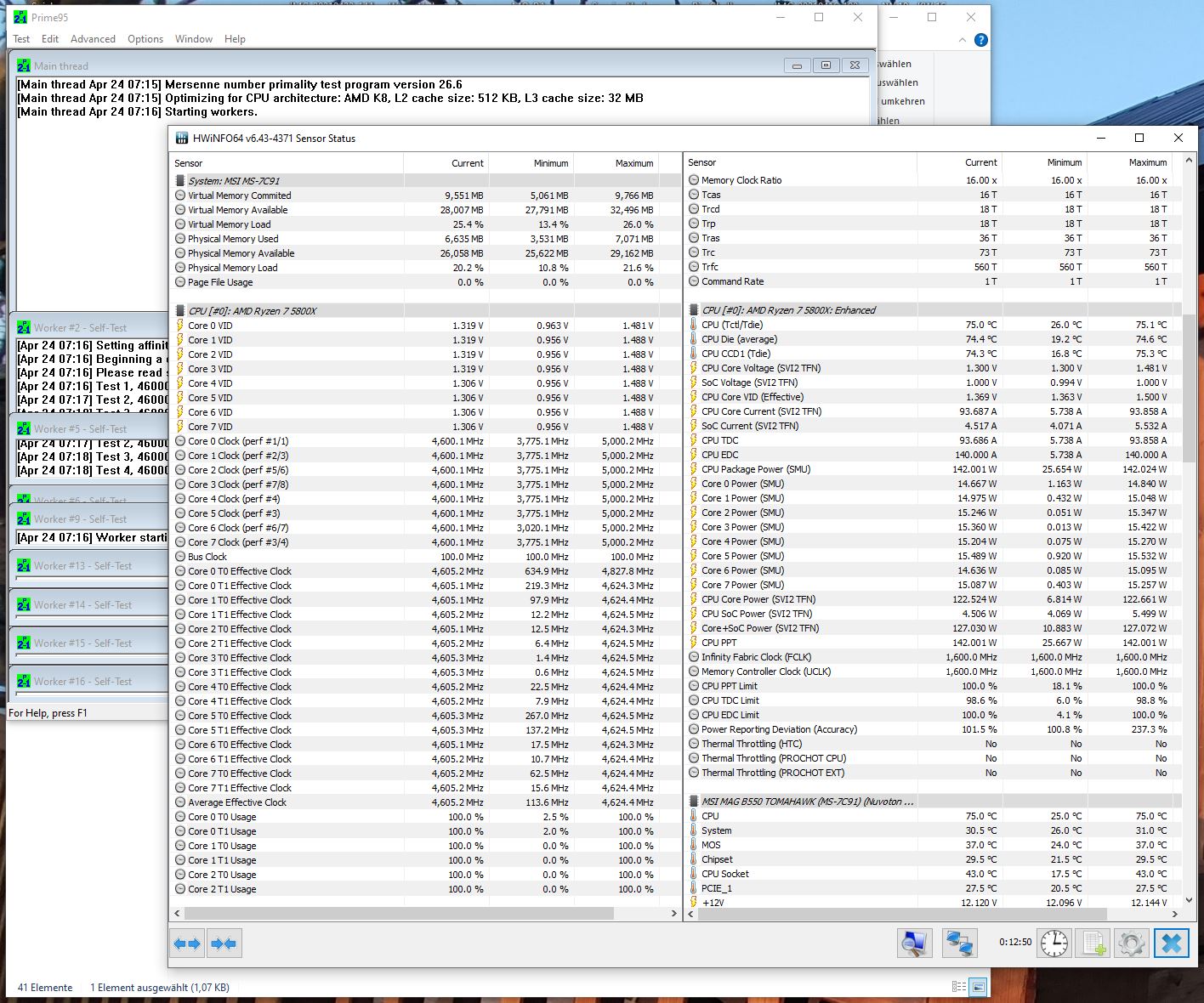
Task: Select the Memory Clock Ratio row
Action: (x=933, y=180)
